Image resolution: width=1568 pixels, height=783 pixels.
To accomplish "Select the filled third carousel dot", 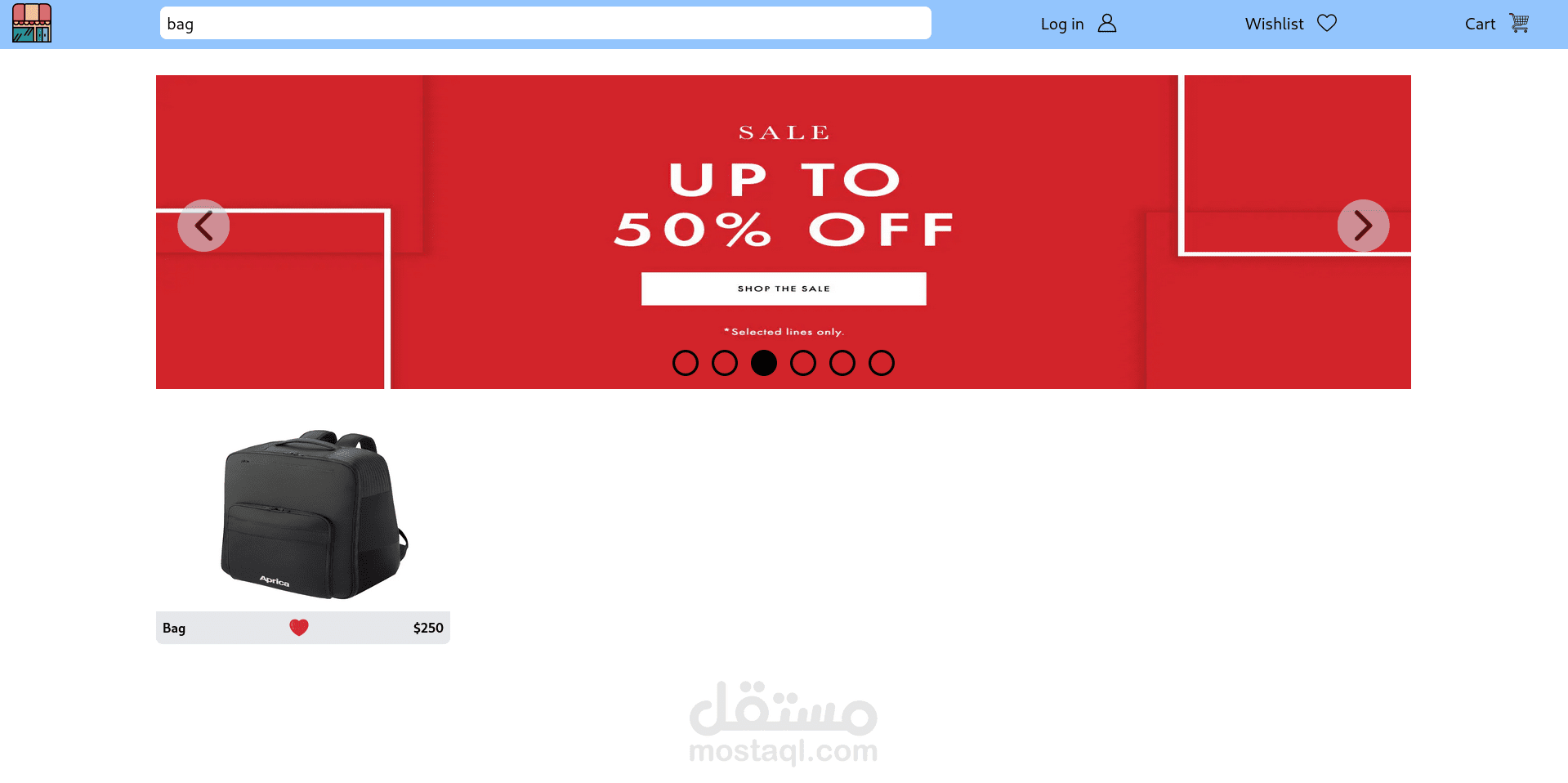I will 764,363.
